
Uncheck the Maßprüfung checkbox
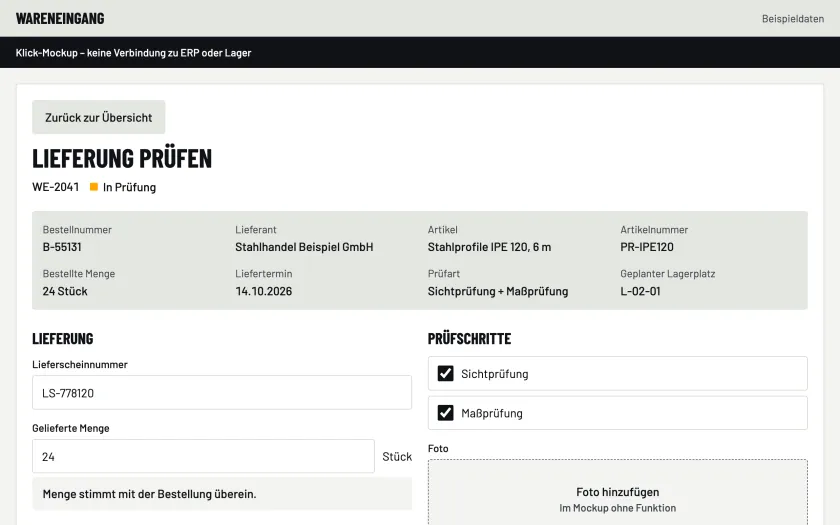(x=445, y=412)
